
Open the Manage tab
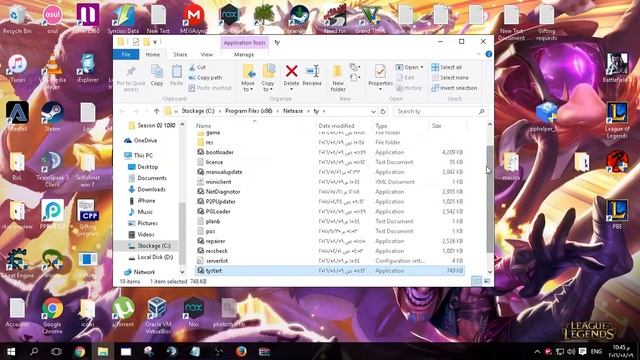244,54
